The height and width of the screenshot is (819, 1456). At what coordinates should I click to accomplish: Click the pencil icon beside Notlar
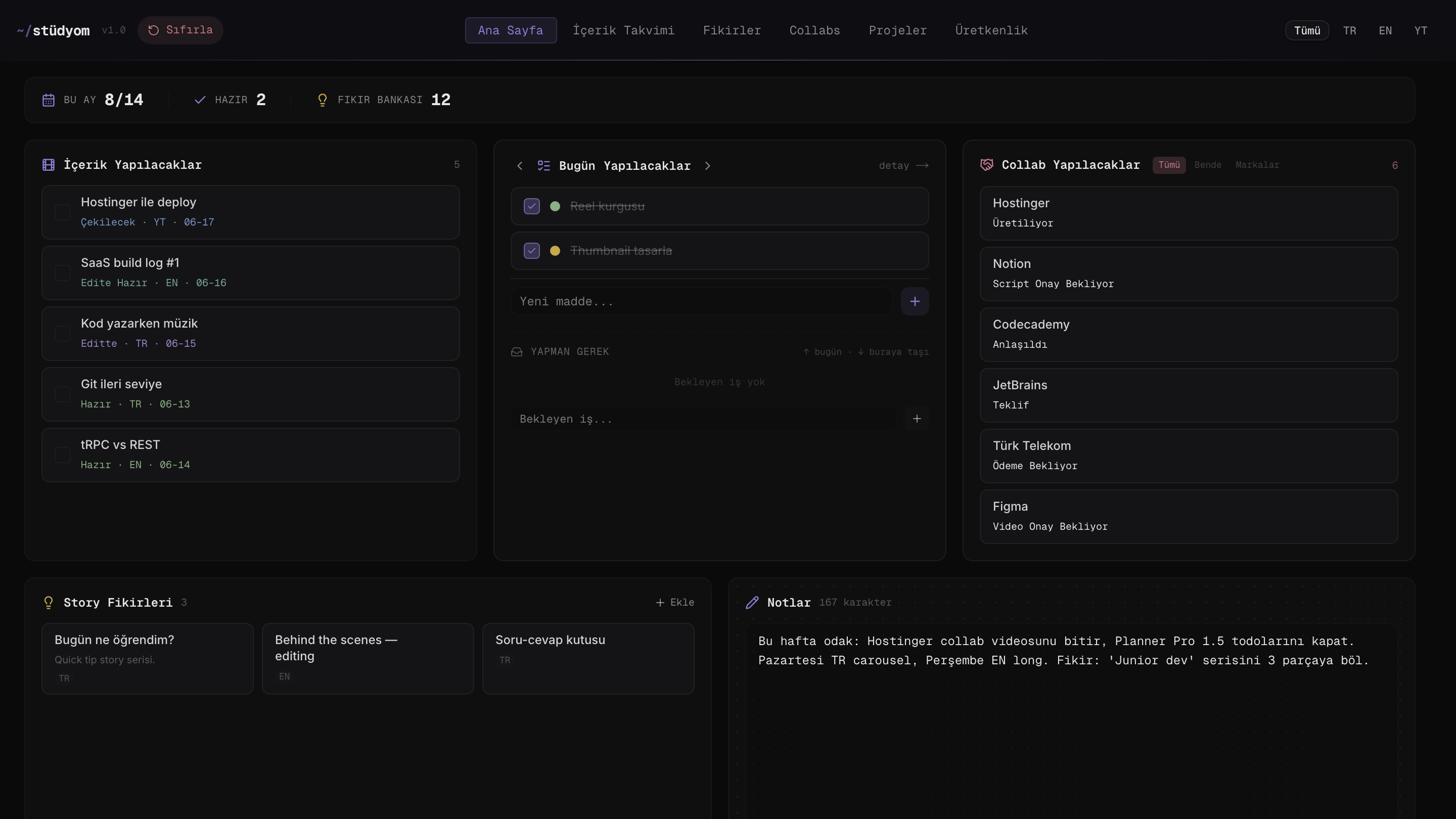[x=752, y=603]
